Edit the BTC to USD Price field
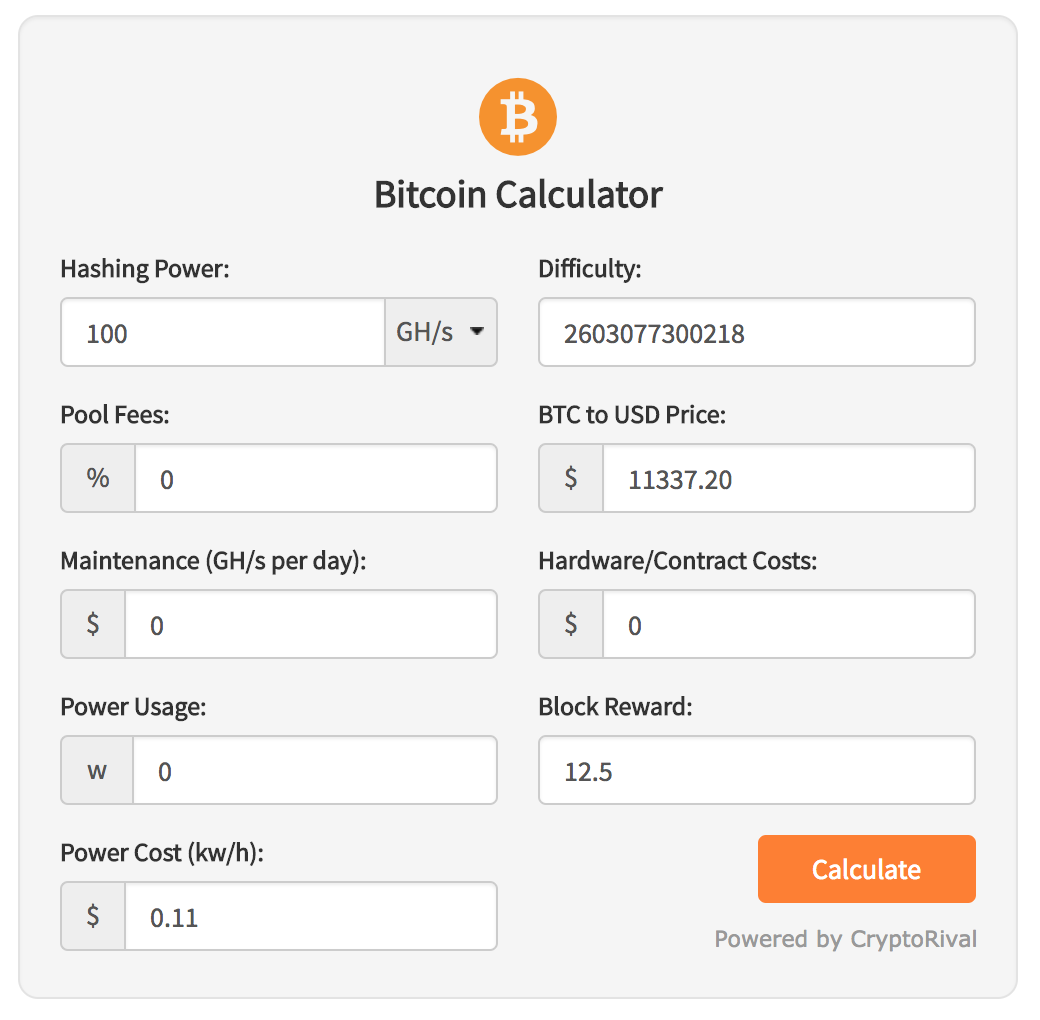Image resolution: width=1040 pixels, height=1020 pixels. click(x=789, y=478)
